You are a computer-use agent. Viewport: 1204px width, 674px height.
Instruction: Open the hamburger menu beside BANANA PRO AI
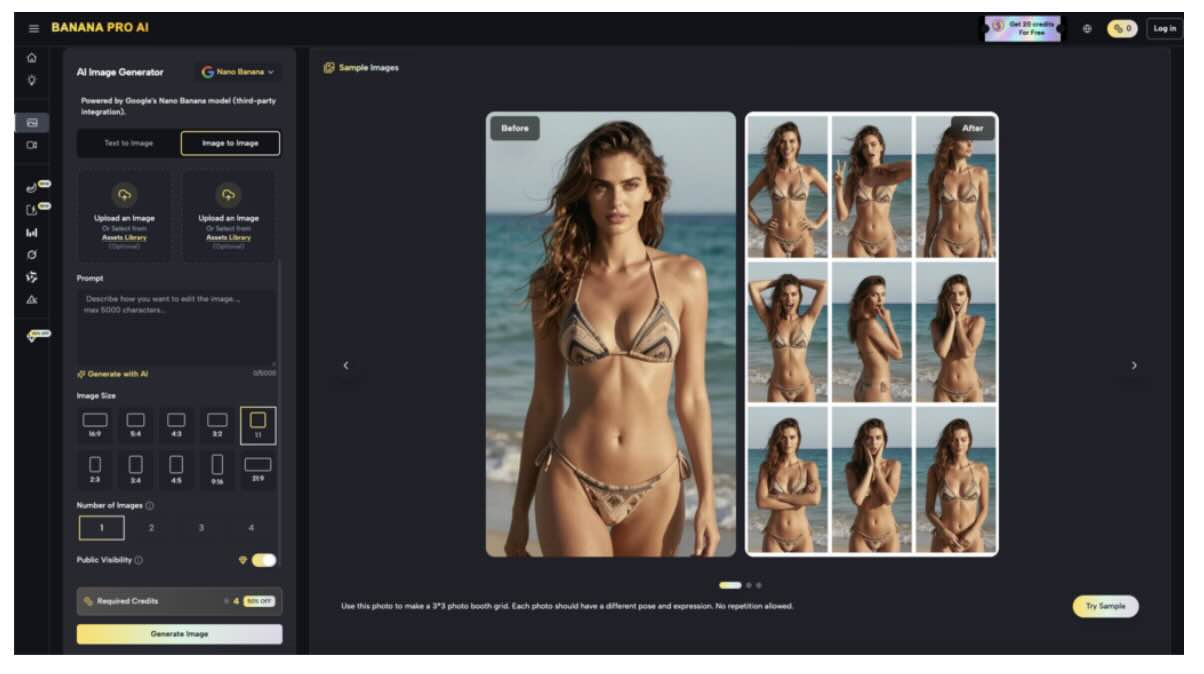tap(34, 28)
